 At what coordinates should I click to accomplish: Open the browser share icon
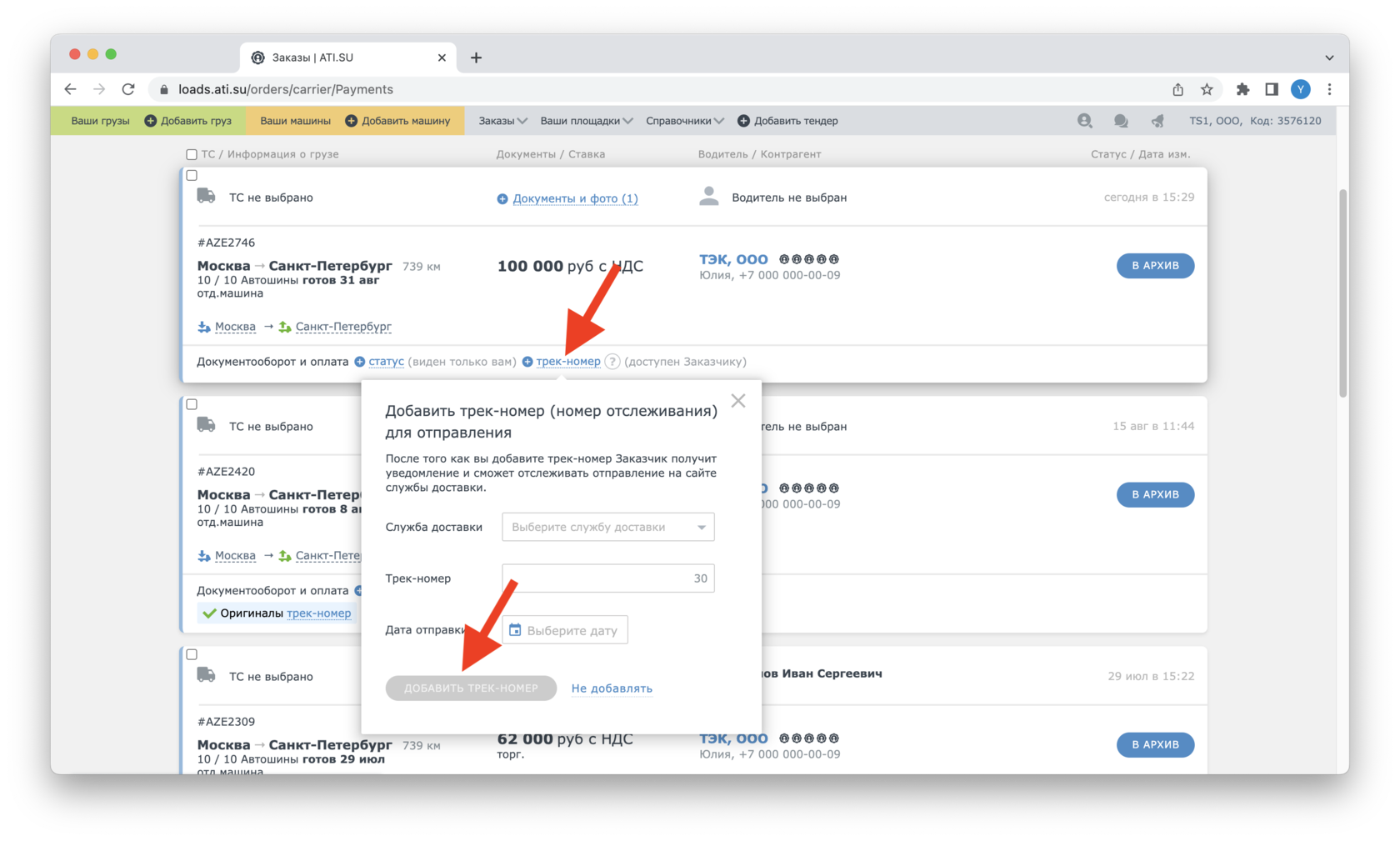(1177, 89)
